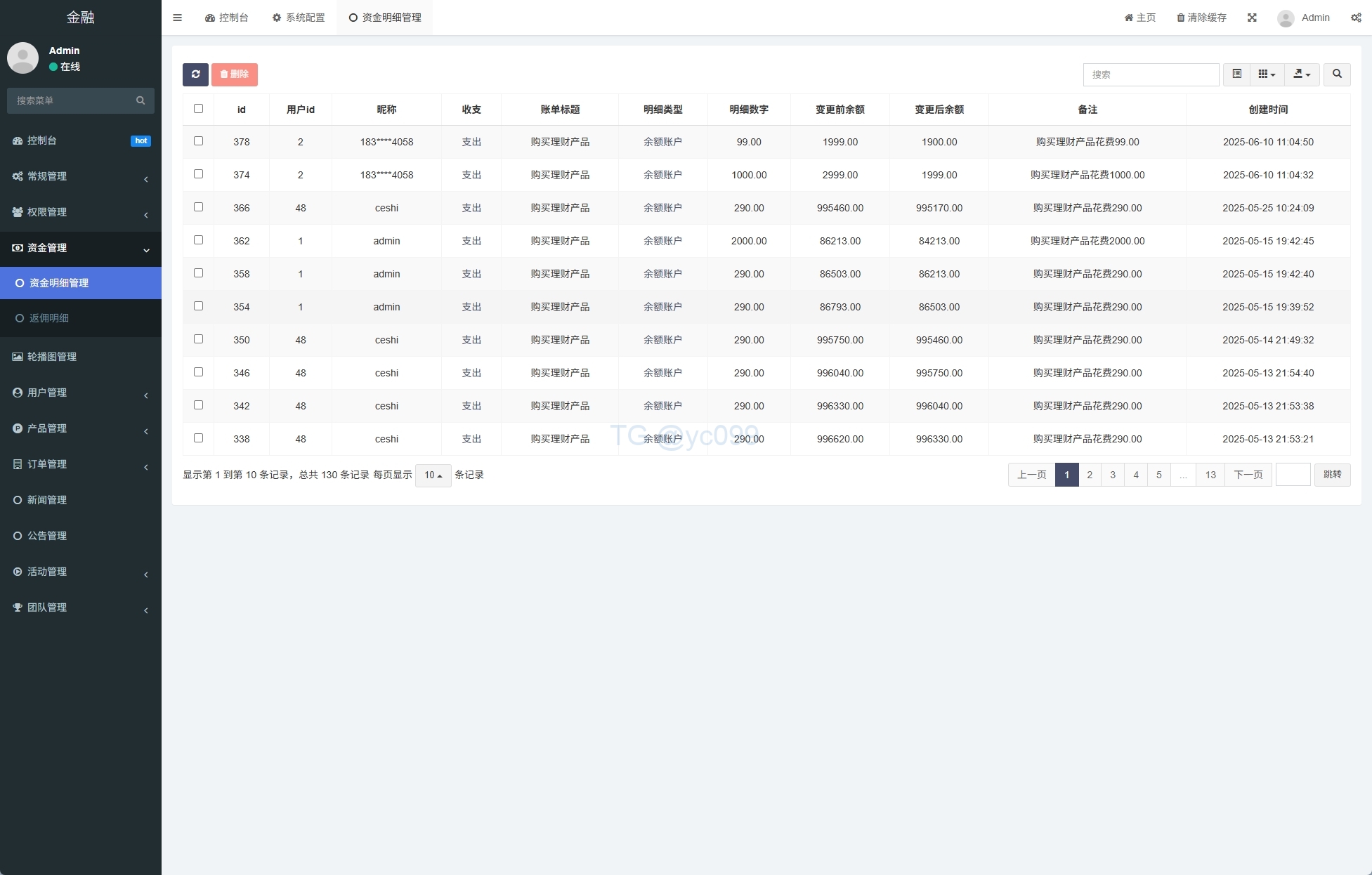Switch to the 系统配置 tab
The width and height of the screenshot is (1372, 875).
coord(299,18)
